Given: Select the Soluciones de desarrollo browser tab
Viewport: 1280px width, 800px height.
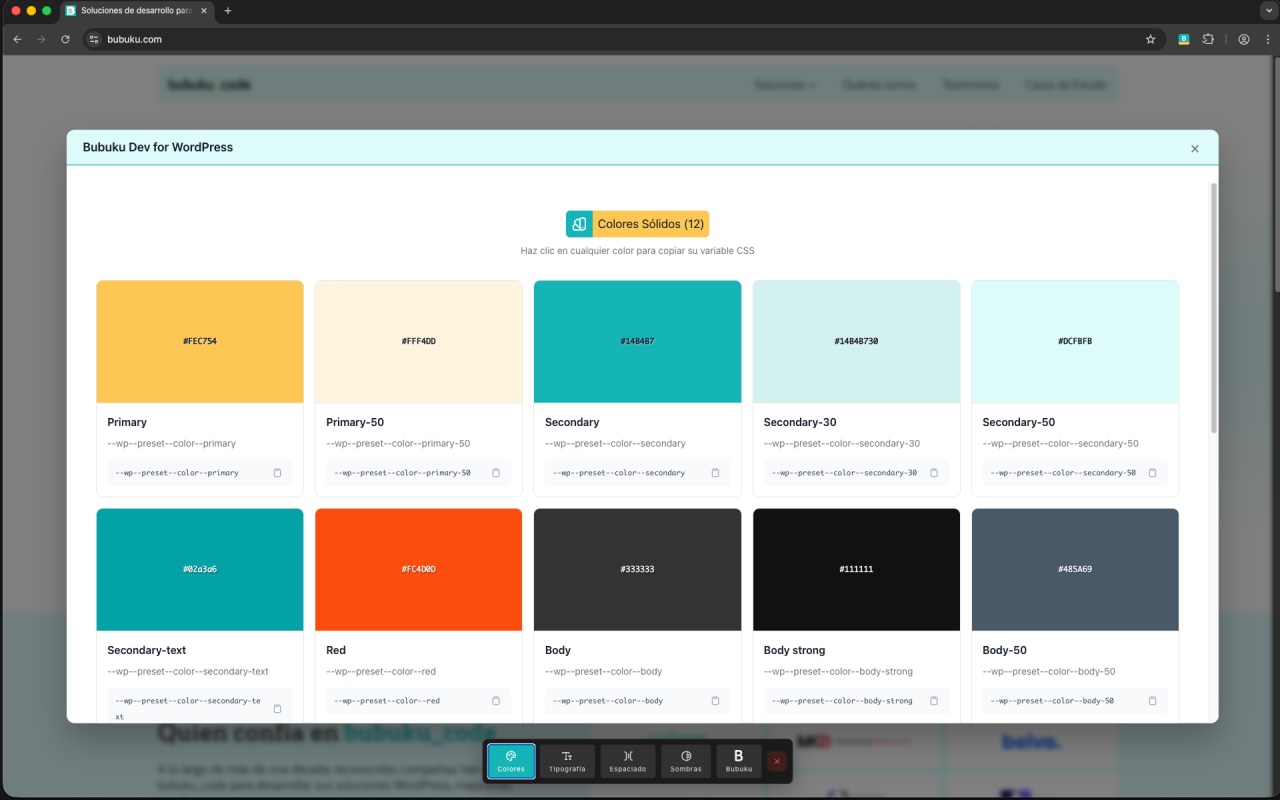Looking at the screenshot, I should (x=135, y=11).
